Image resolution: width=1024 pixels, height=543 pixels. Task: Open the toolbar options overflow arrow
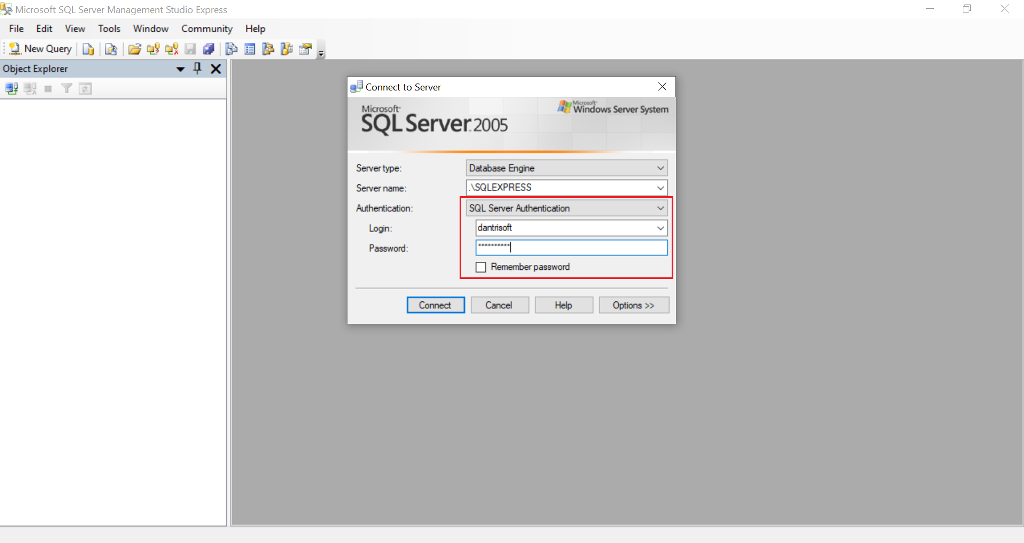[321, 52]
